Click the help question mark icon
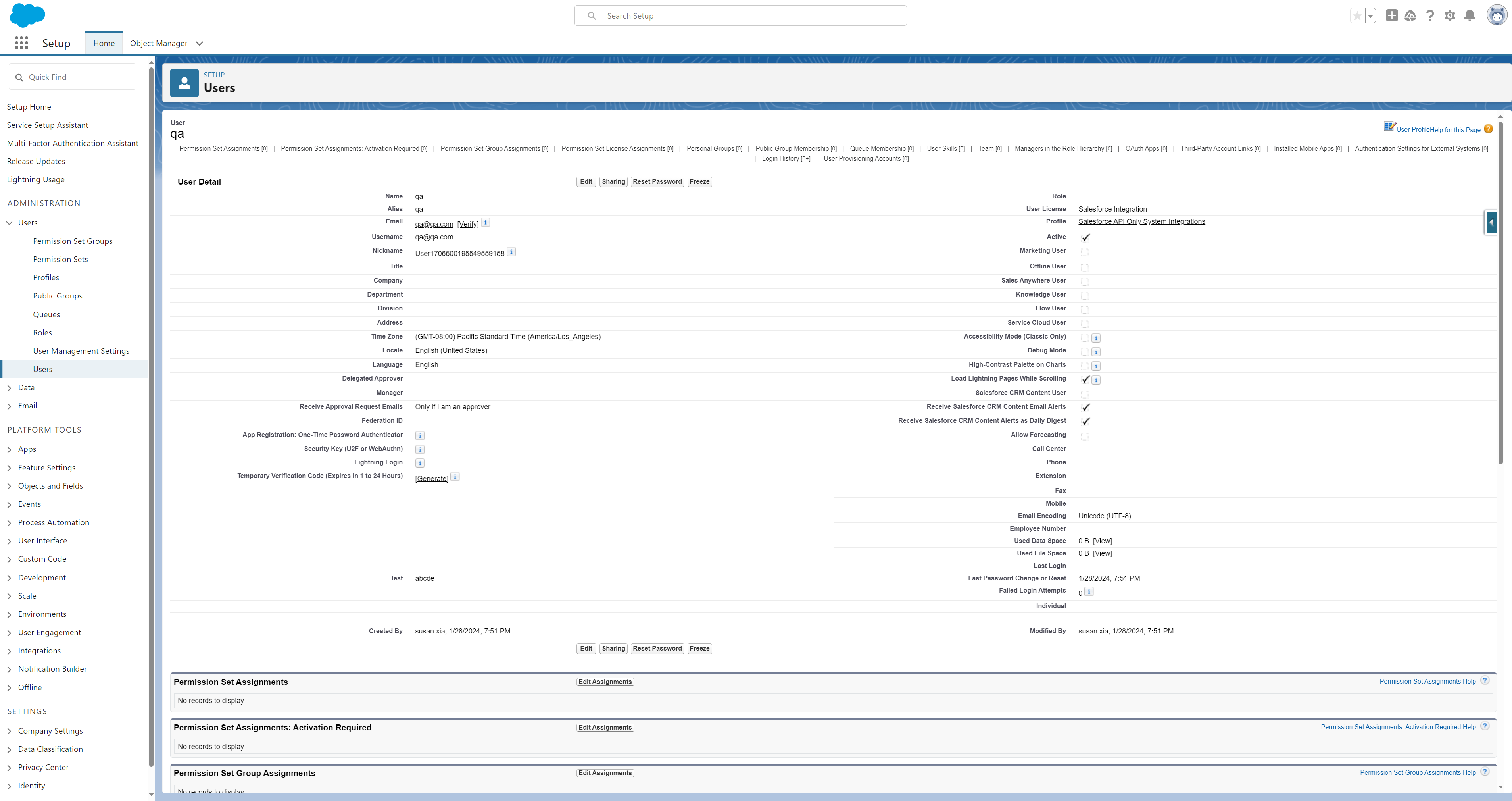Image resolution: width=1512 pixels, height=801 pixels. (x=1430, y=16)
